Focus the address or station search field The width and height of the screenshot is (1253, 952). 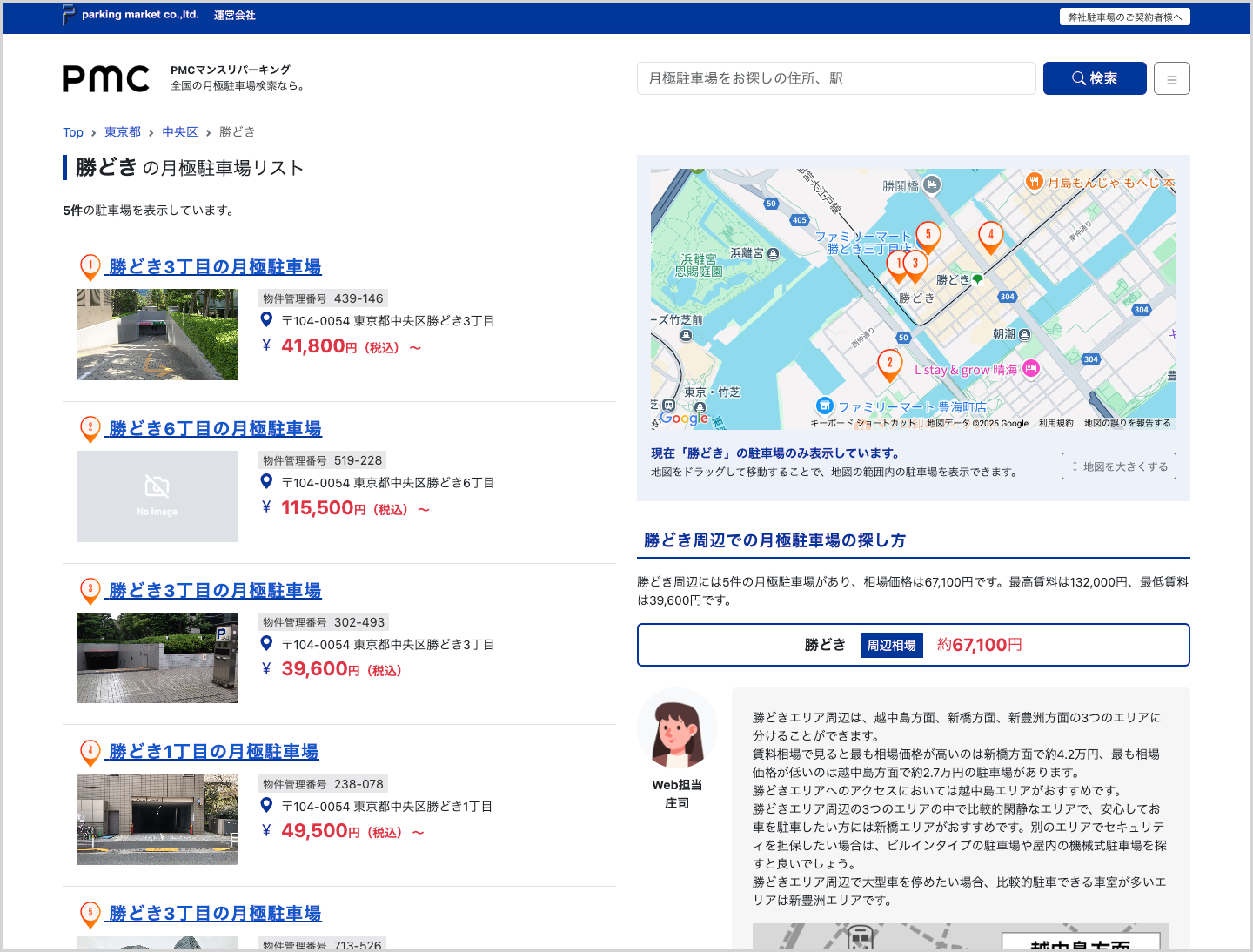(836, 78)
